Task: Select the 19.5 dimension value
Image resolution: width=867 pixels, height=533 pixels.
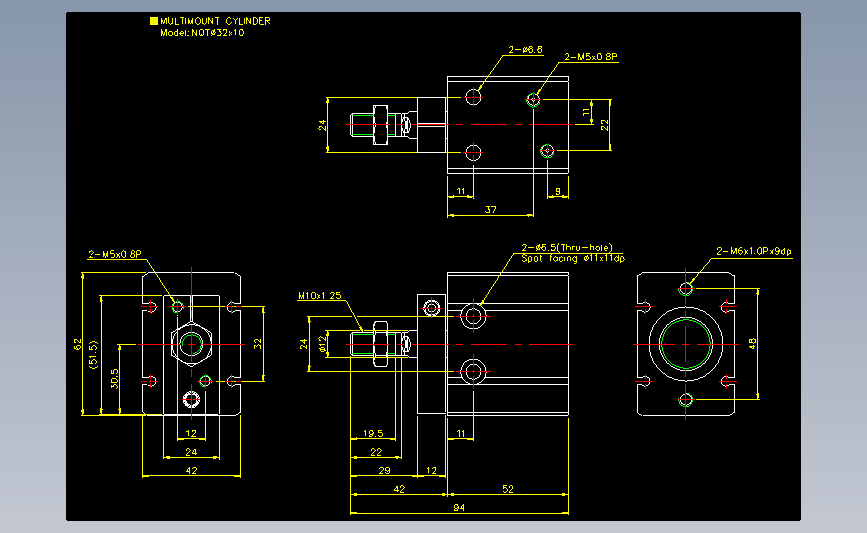Action: (373, 433)
